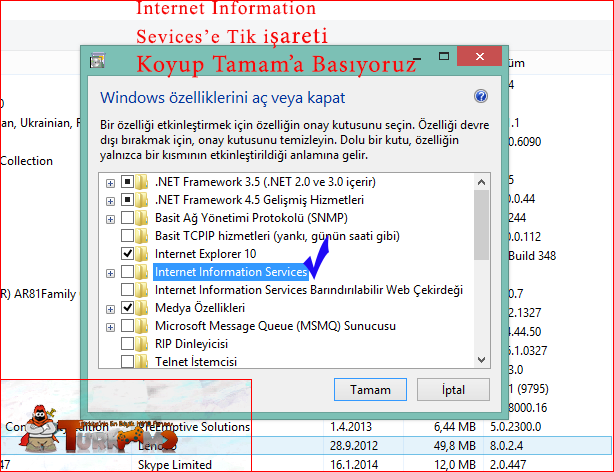Click folder icon beside Internet Information Services Barındırılabilir
Image resolution: width=614 pixels, height=472 pixels.
(141, 290)
